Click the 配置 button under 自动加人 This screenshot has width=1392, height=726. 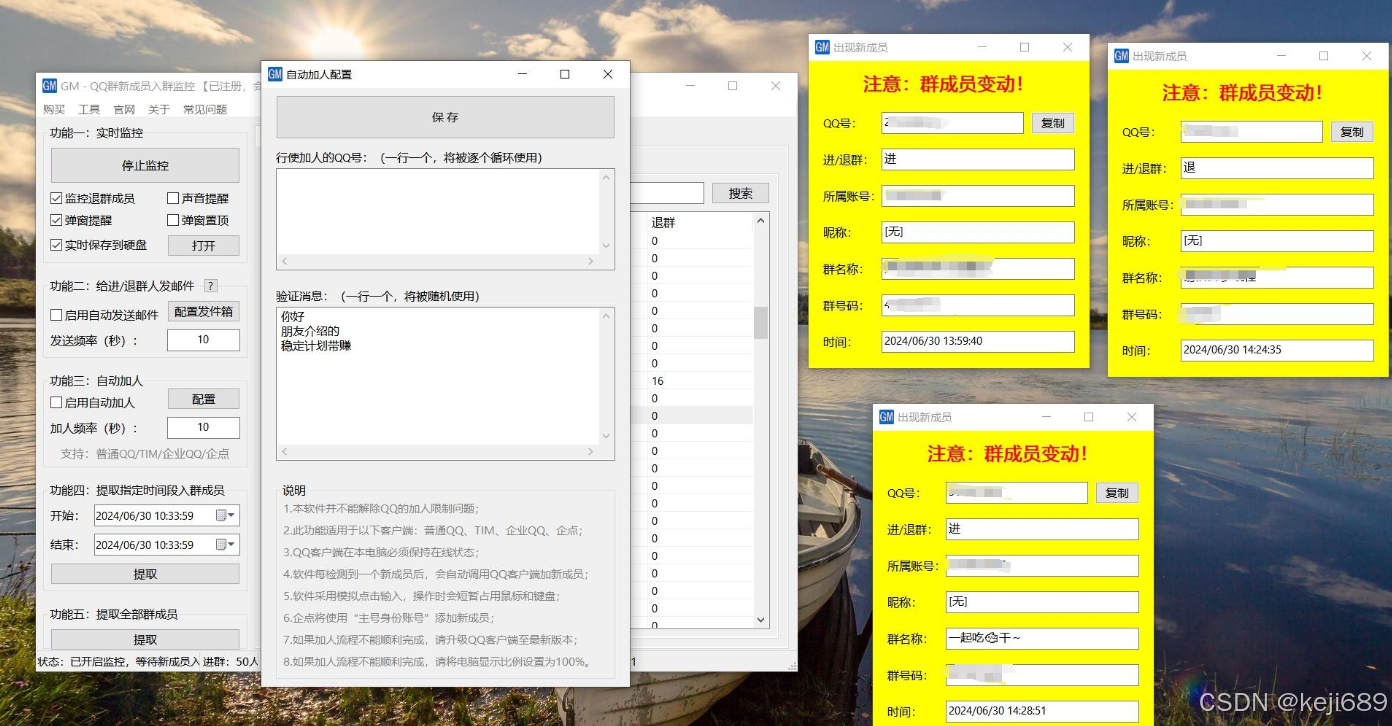[204, 399]
